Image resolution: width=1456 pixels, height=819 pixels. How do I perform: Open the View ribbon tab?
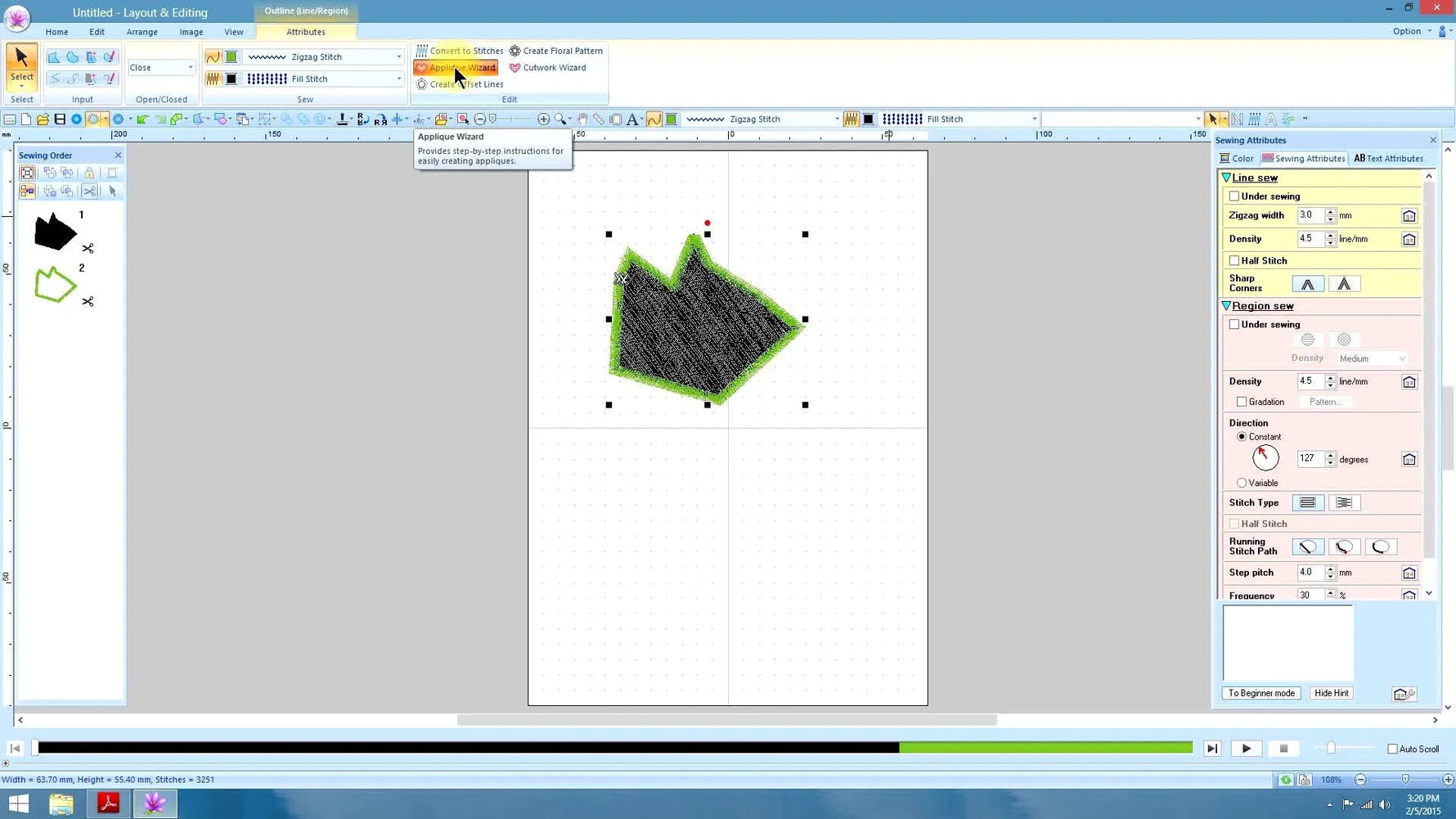[233, 32]
